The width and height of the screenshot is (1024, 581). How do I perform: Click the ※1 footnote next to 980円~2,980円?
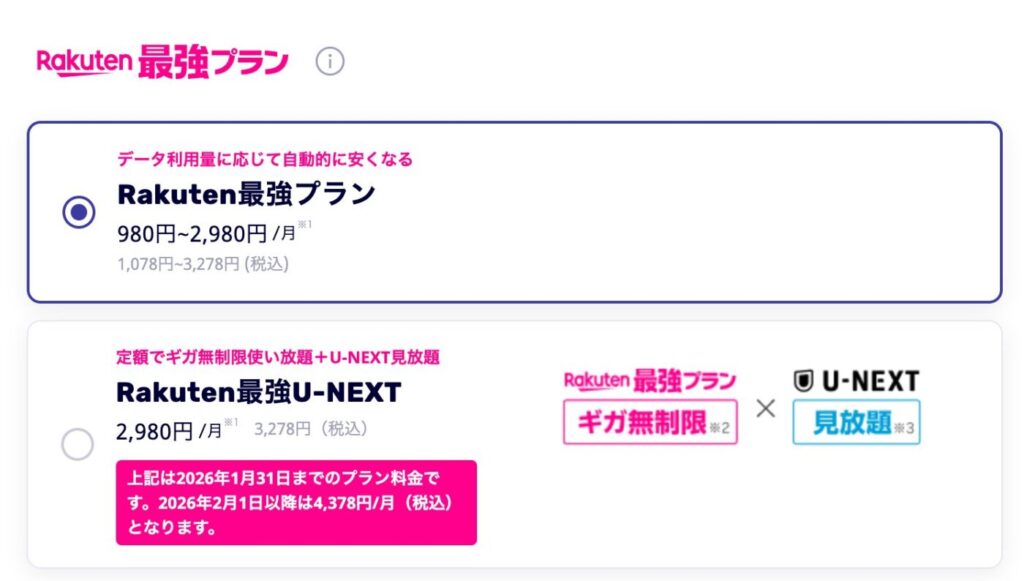pyautogui.click(x=304, y=225)
